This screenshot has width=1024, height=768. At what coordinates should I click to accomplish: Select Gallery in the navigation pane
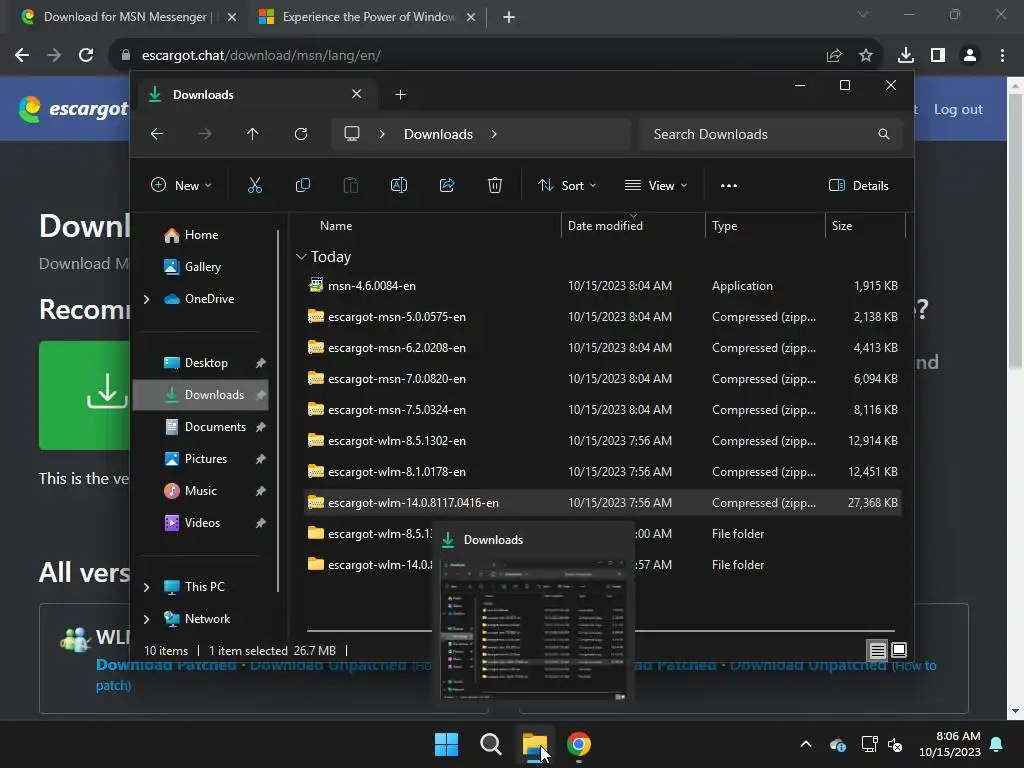pos(202,267)
